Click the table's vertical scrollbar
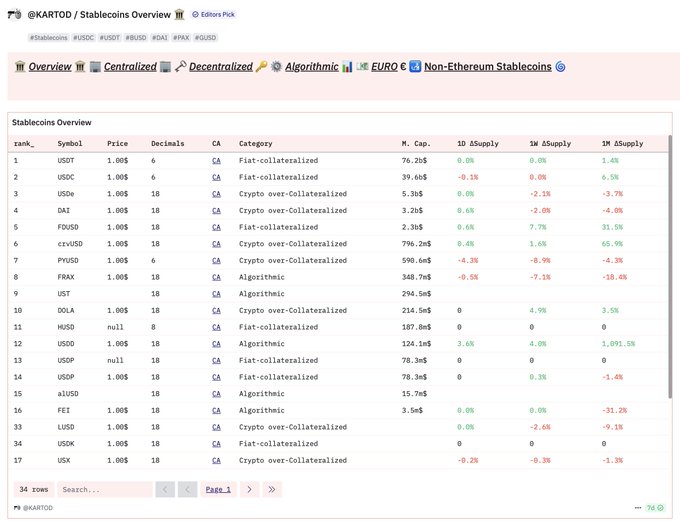The height and width of the screenshot is (521, 680). coord(670,267)
